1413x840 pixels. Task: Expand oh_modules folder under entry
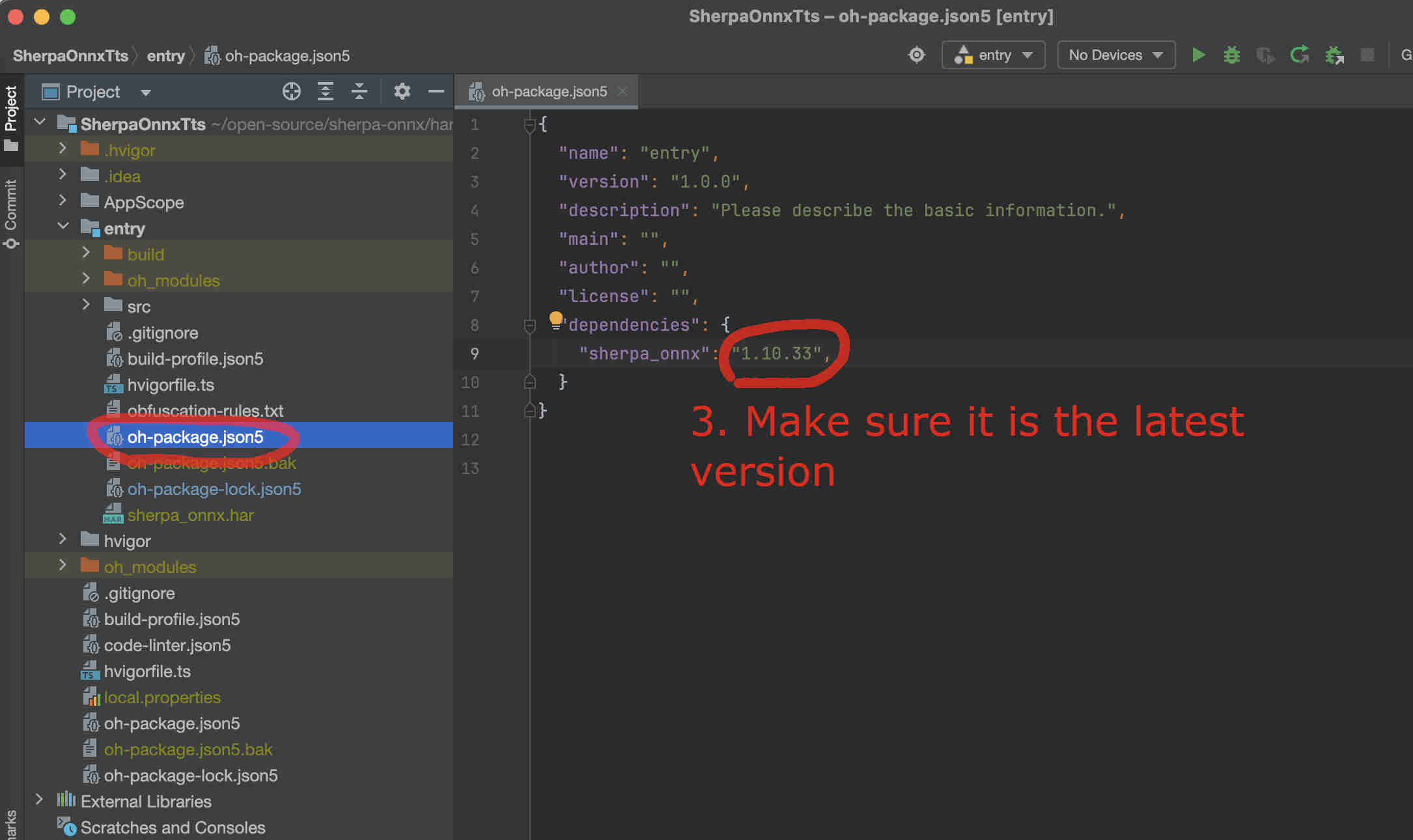click(x=86, y=279)
